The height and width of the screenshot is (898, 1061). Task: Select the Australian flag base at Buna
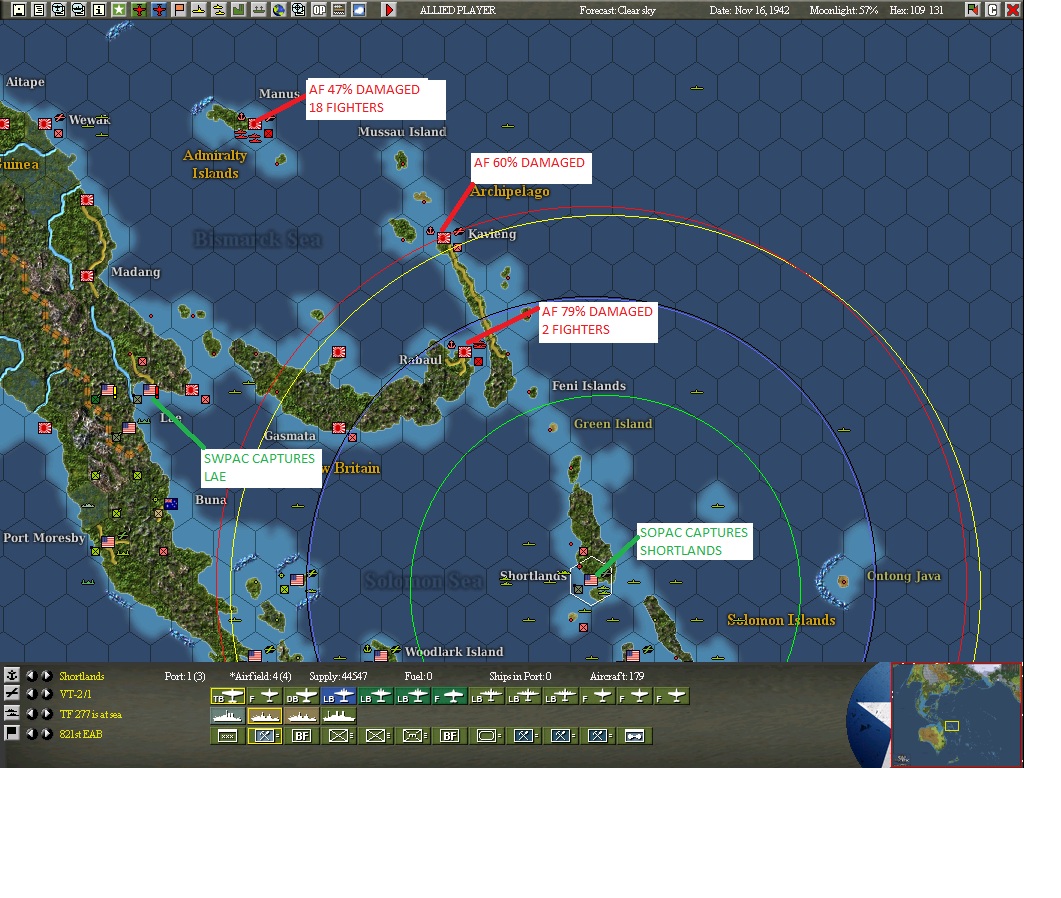pyautogui.click(x=171, y=503)
